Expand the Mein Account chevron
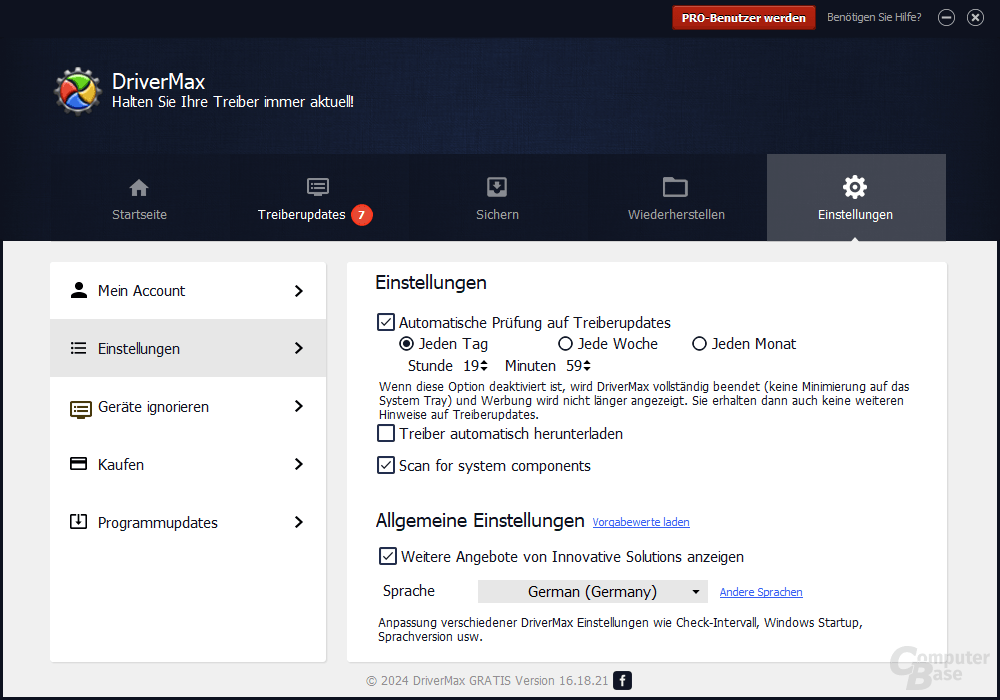 [x=298, y=291]
